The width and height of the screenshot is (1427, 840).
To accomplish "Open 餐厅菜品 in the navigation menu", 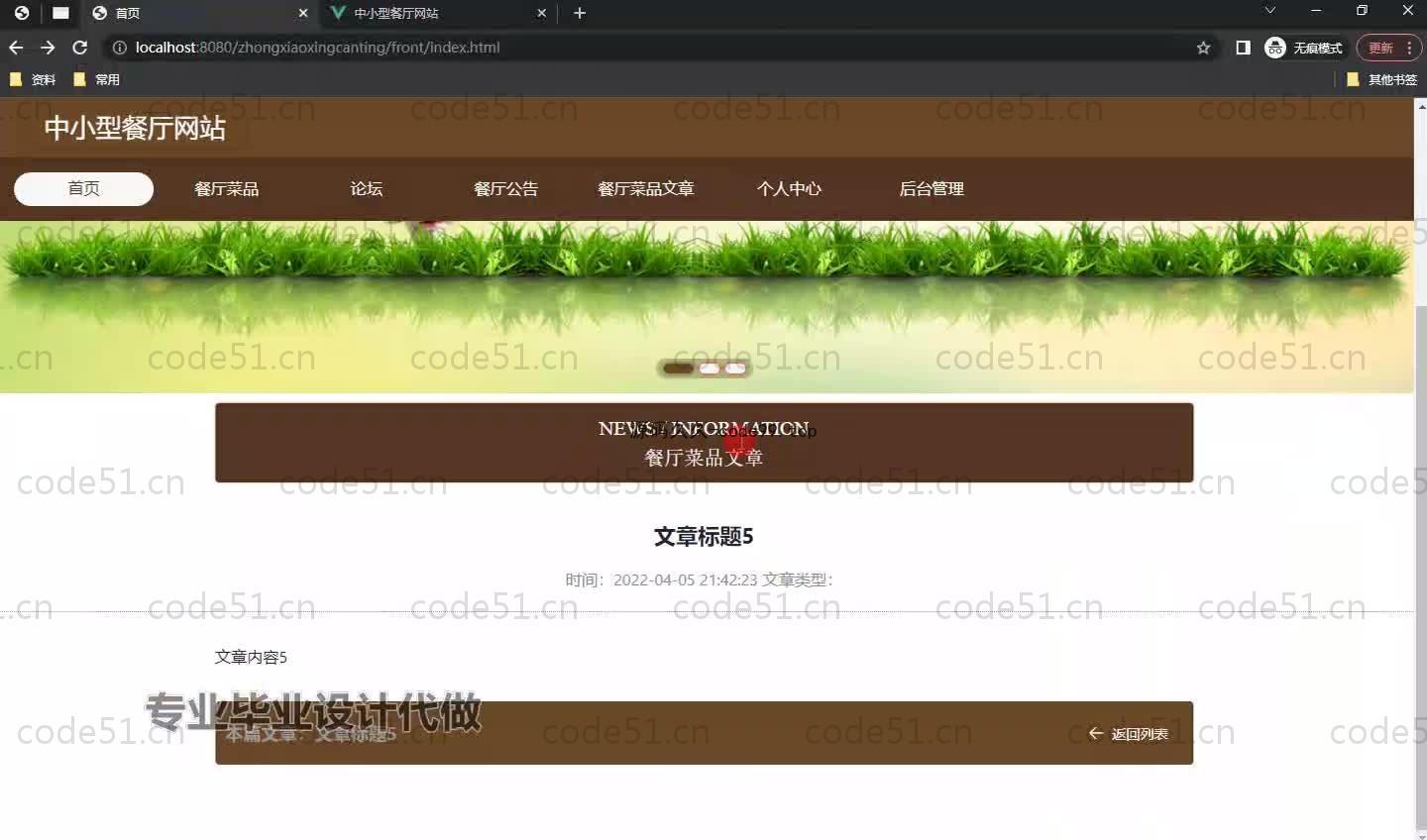I will (226, 188).
